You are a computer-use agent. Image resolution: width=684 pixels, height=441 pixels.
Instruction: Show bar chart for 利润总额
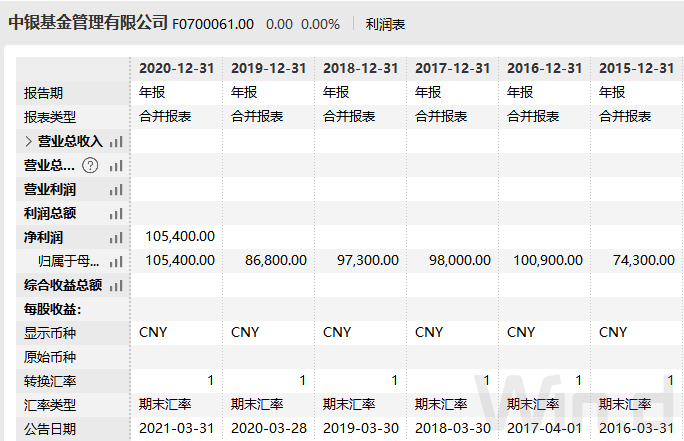pyautogui.click(x=116, y=213)
